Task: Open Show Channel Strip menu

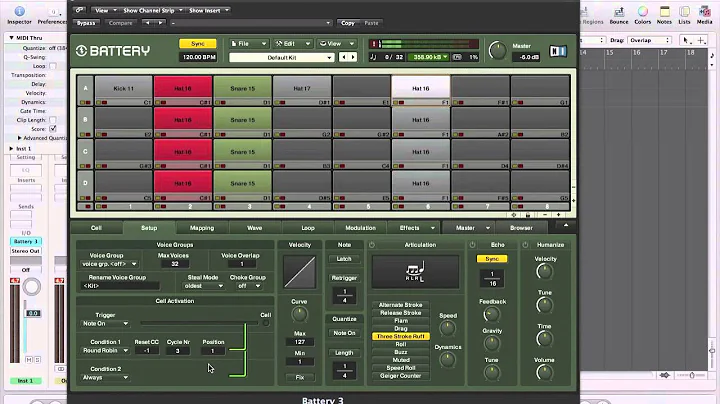Action: pos(152,10)
